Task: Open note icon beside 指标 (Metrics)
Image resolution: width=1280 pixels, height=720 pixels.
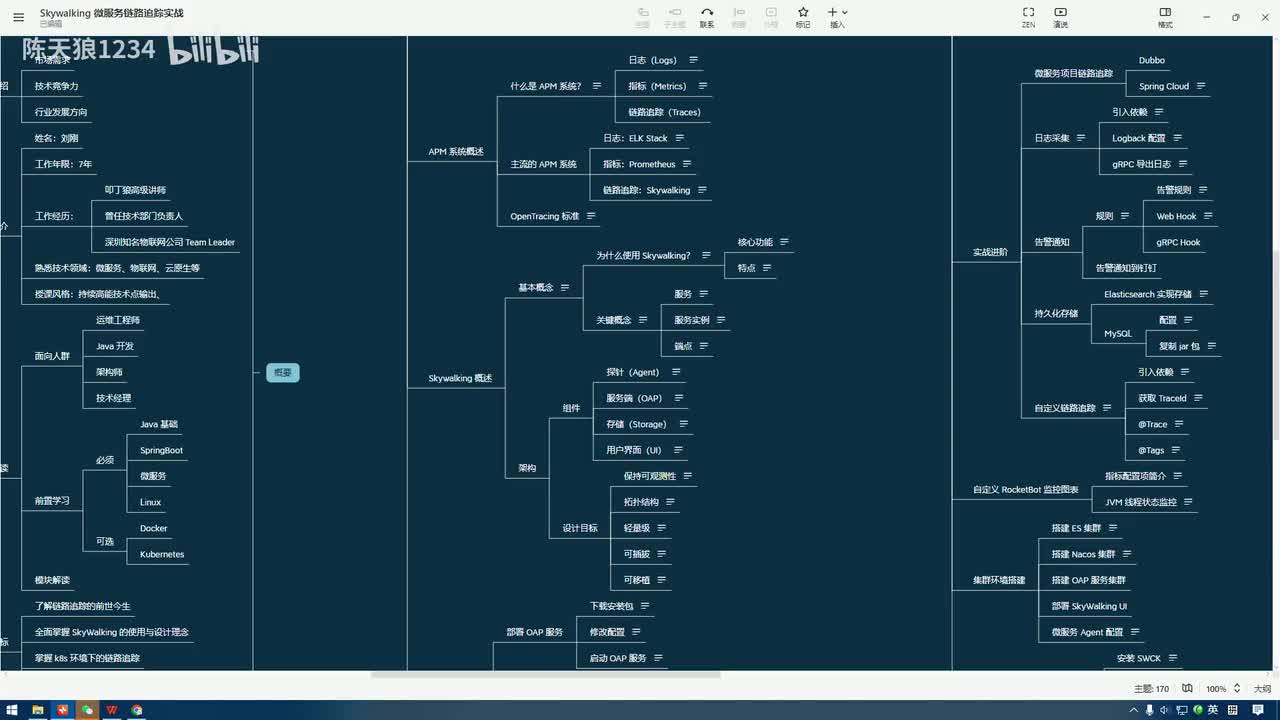Action: tap(703, 86)
